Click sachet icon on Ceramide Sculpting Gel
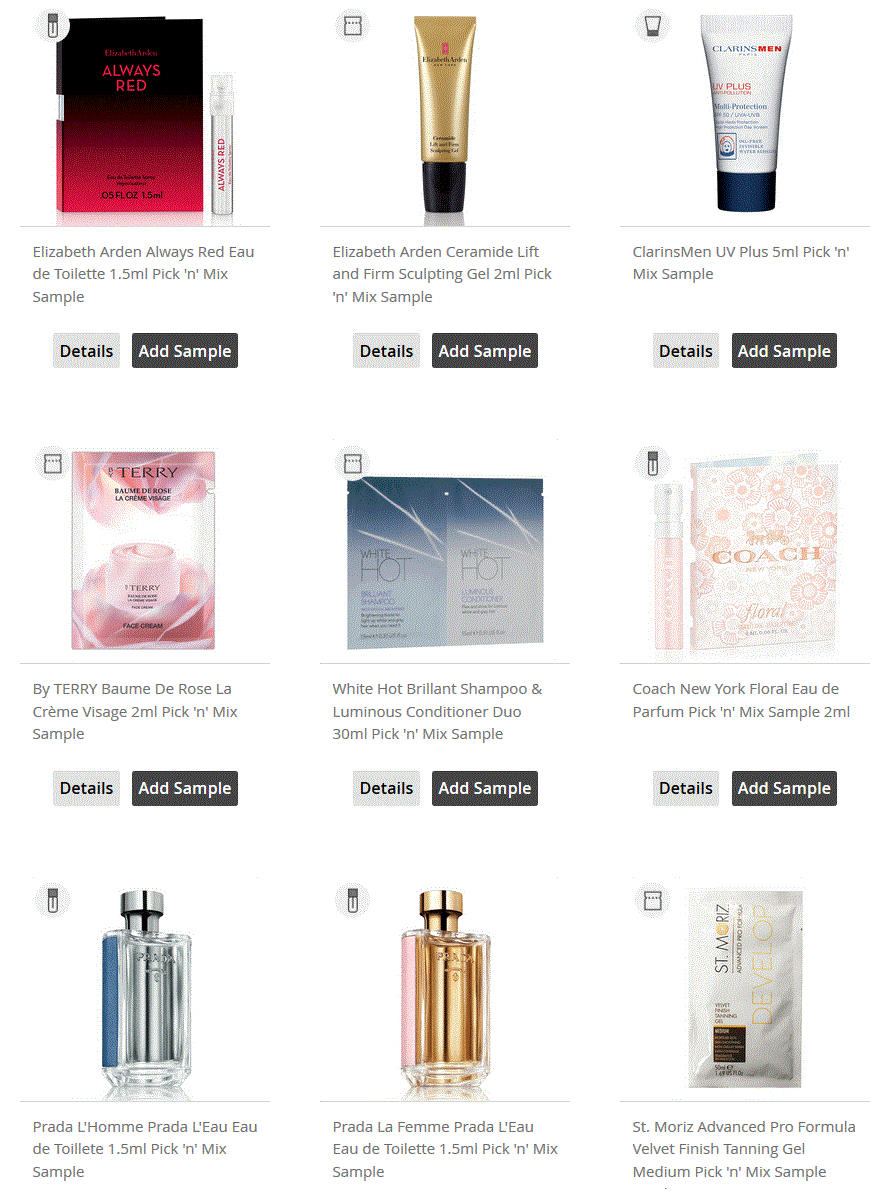 click(x=353, y=26)
